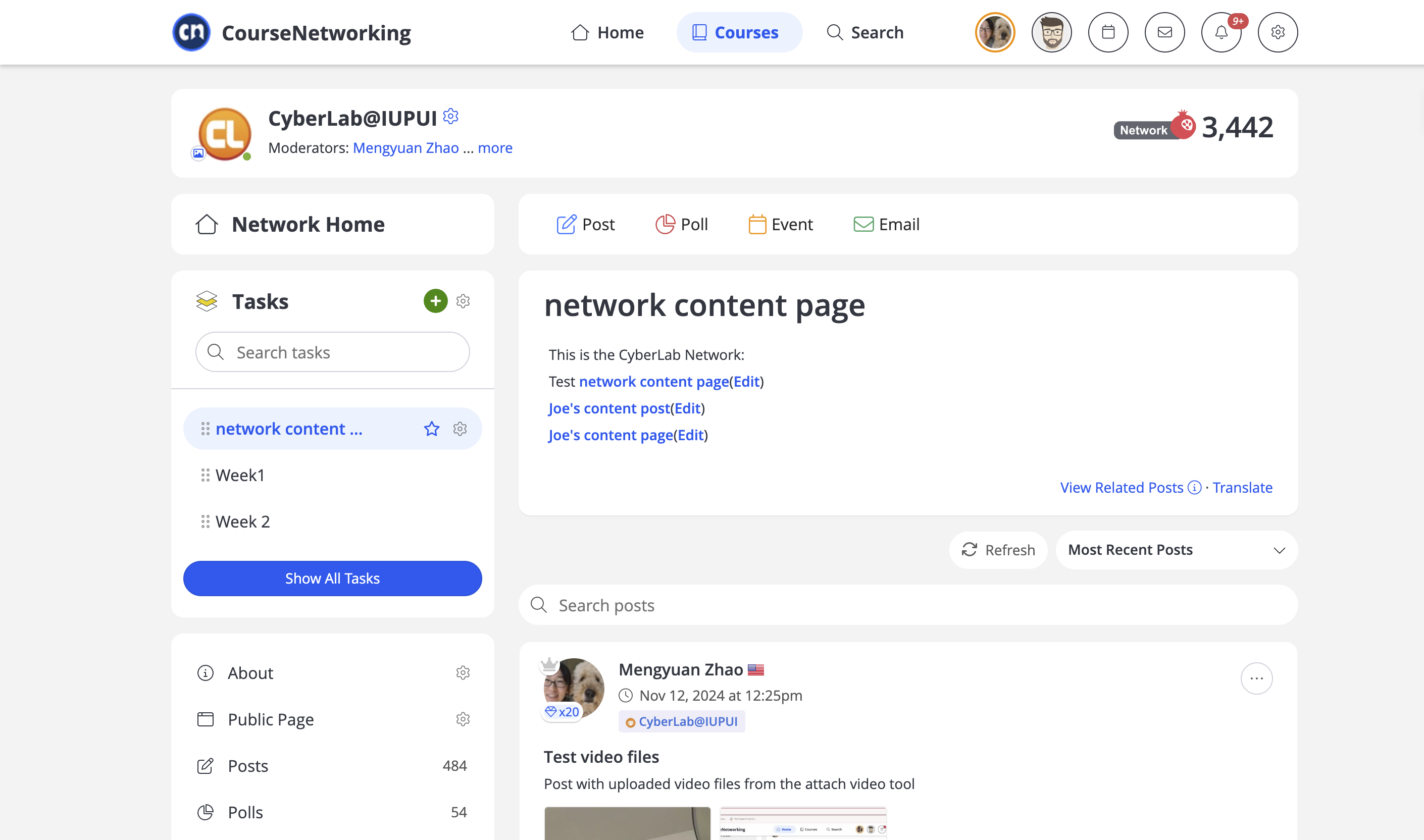Open the bearded cartoon avatar icon

click(1051, 32)
